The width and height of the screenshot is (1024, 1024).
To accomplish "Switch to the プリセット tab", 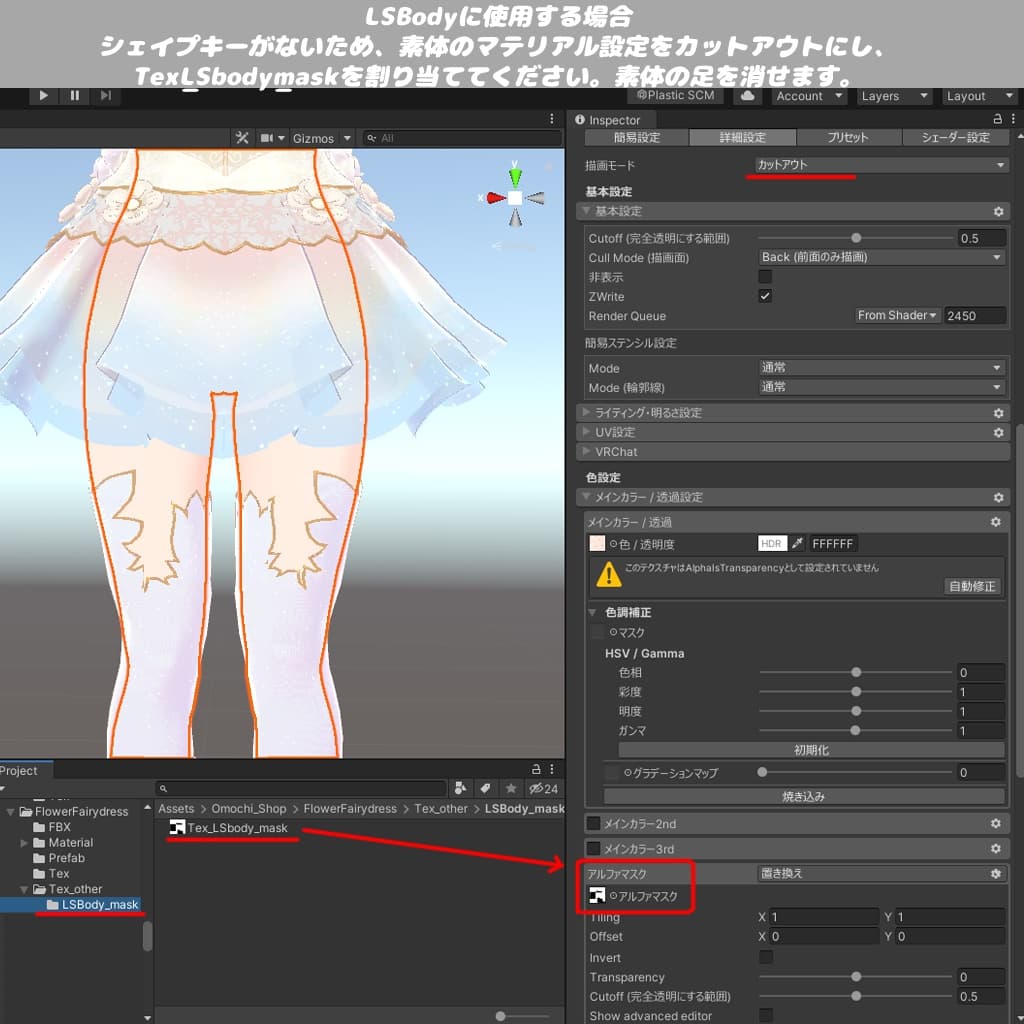I will pyautogui.click(x=847, y=137).
